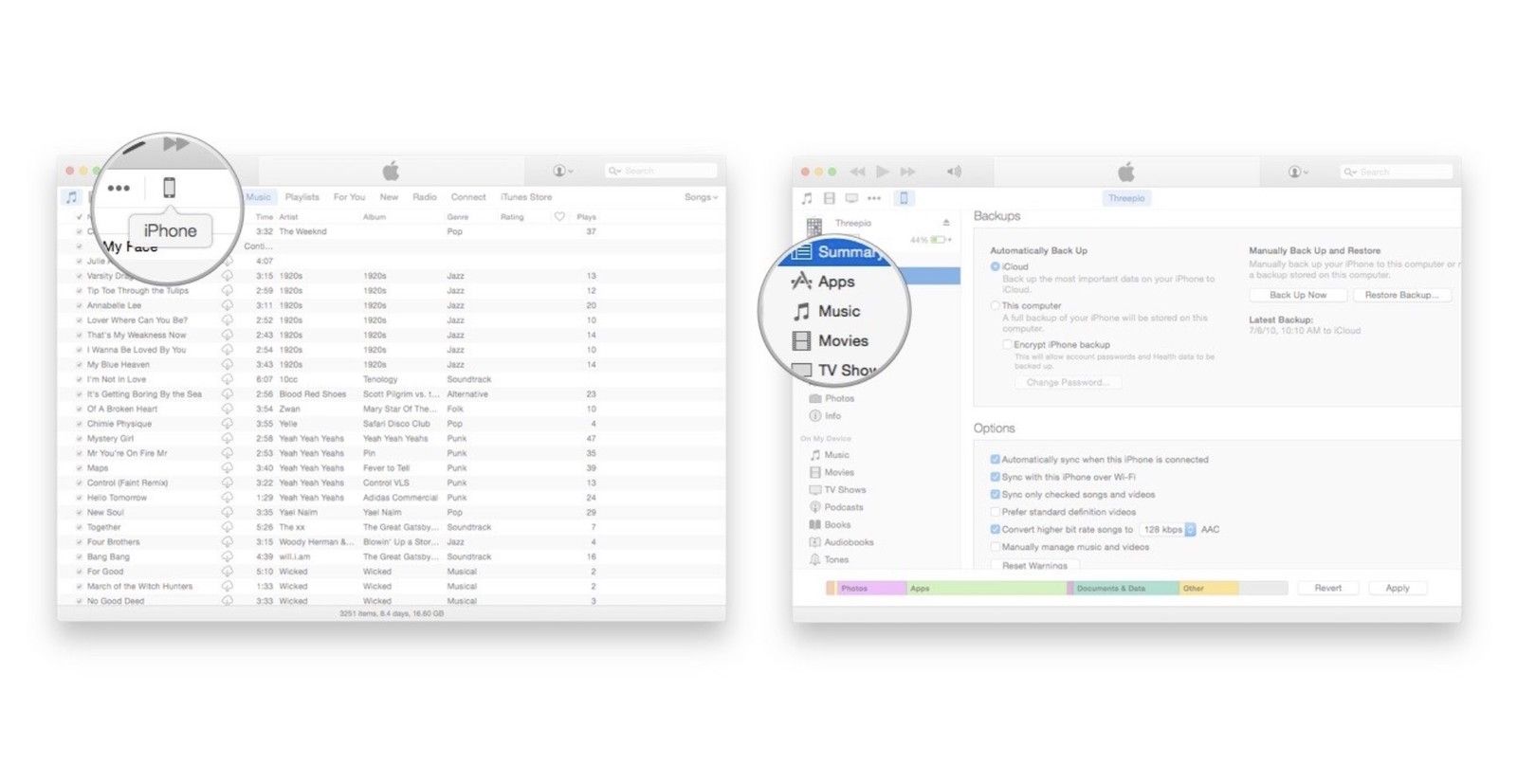The image size is (1517, 784).
Task: Open Photos in the device settings sidebar
Action: [832, 398]
